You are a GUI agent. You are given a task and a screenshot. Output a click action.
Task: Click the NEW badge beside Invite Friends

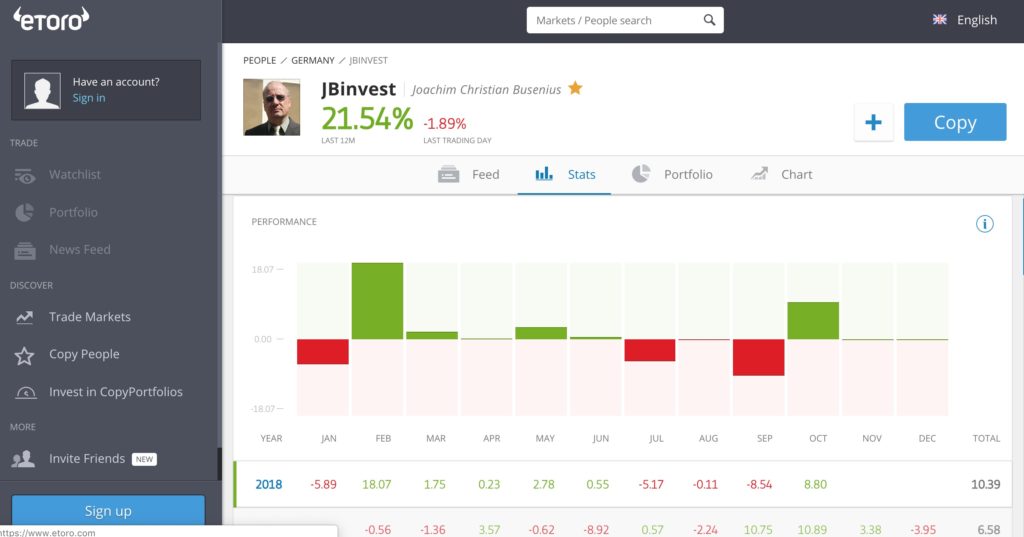(x=144, y=459)
